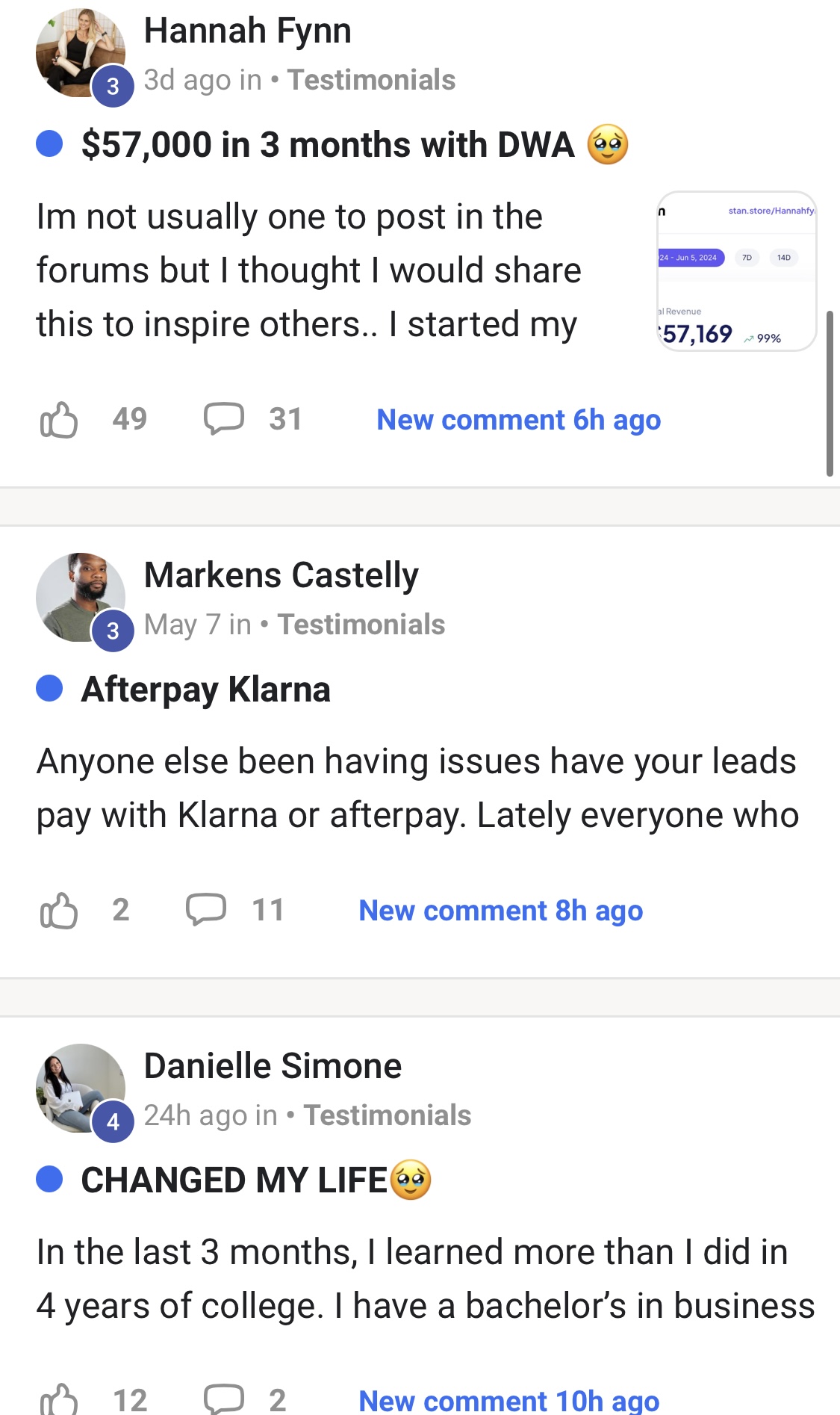840x1415 pixels.
Task: Open Hannah Fynn's profile picture
Action: coord(80,54)
